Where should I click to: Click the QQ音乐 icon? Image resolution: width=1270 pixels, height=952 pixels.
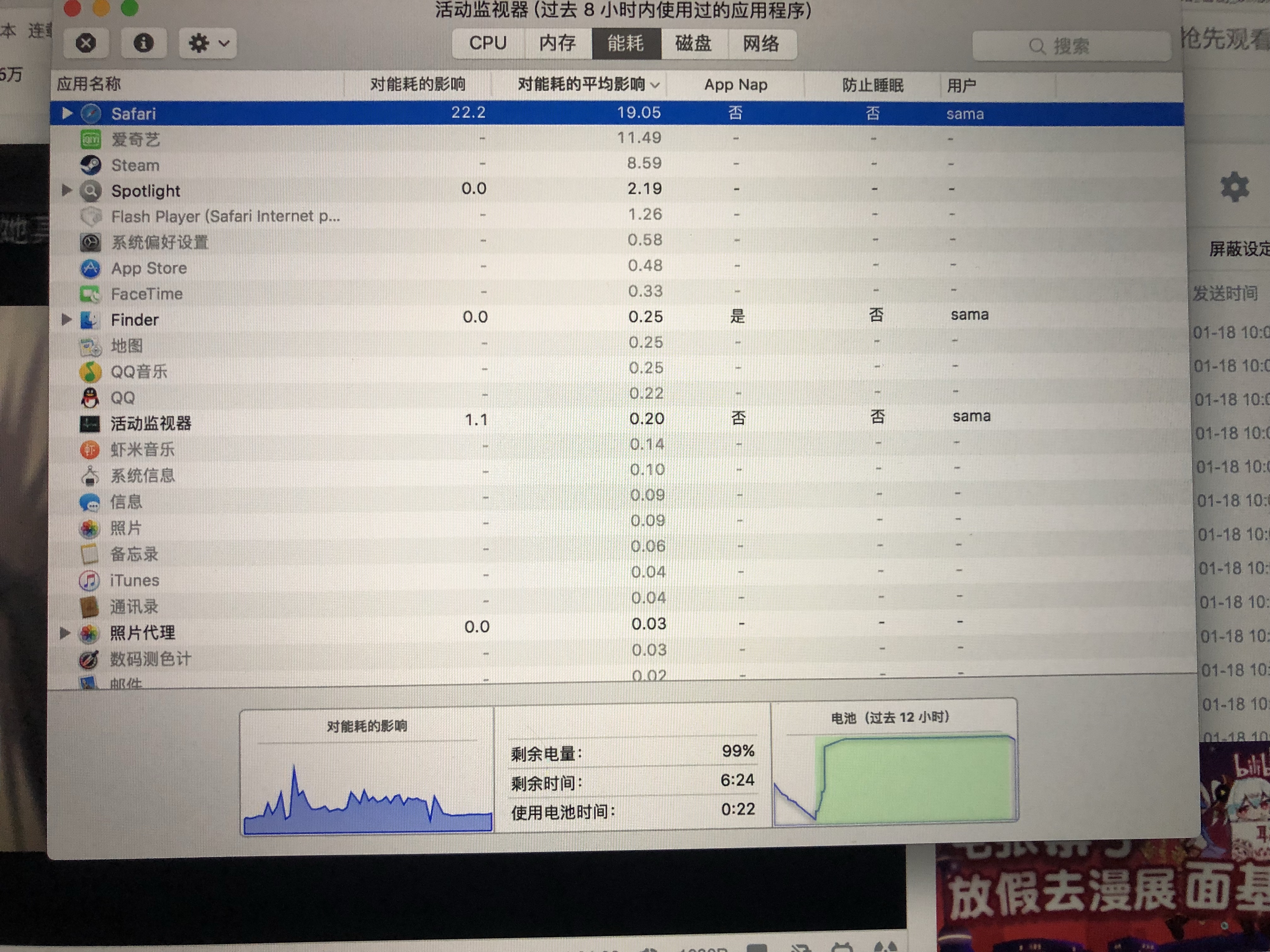[89, 372]
